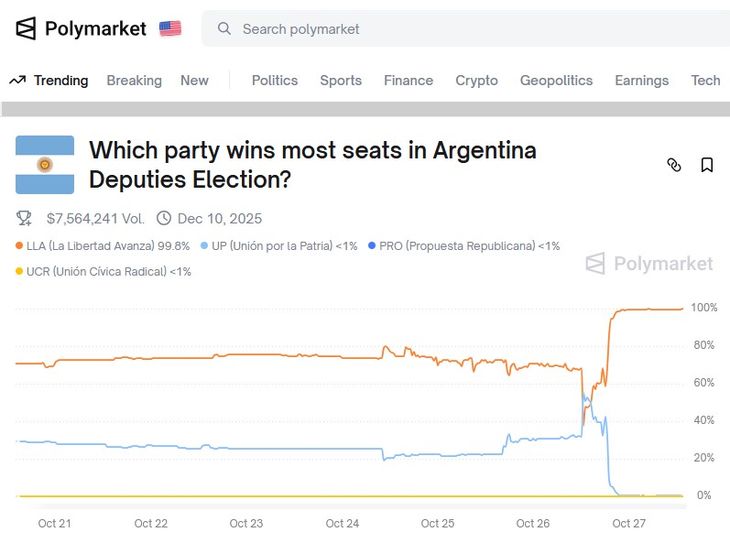The image size is (730, 543).
Task: Switch to the New tab
Action: pyautogui.click(x=194, y=80)
